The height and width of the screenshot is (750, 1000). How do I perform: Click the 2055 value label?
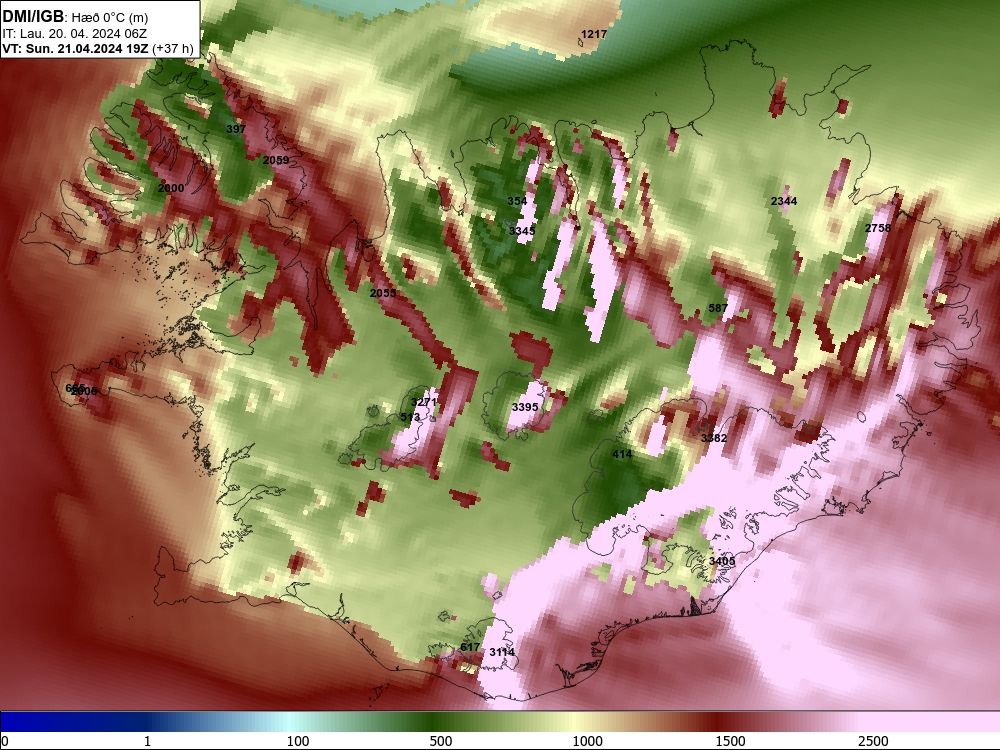tap(383, 293)
